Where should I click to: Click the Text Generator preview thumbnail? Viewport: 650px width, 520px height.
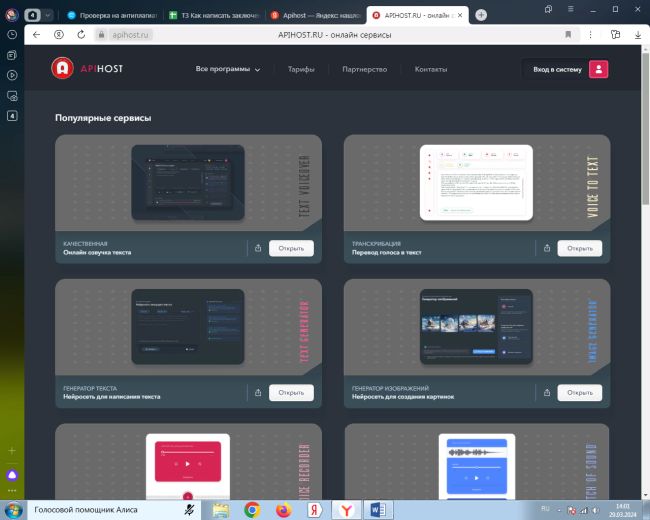(188, 327)
